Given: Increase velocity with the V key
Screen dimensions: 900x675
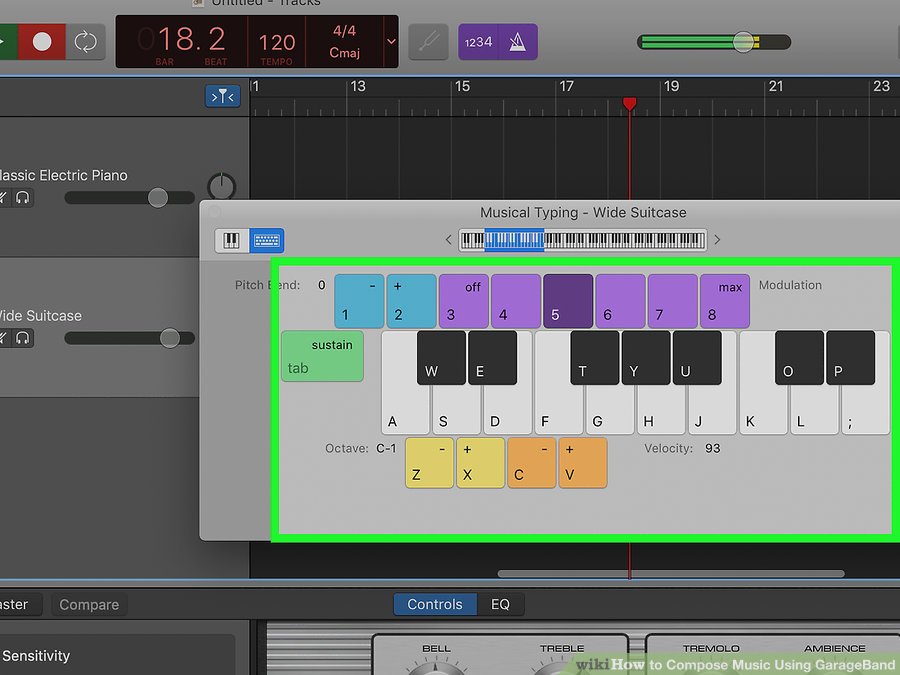Looking at the screenshot, I should tap(583, 463).
